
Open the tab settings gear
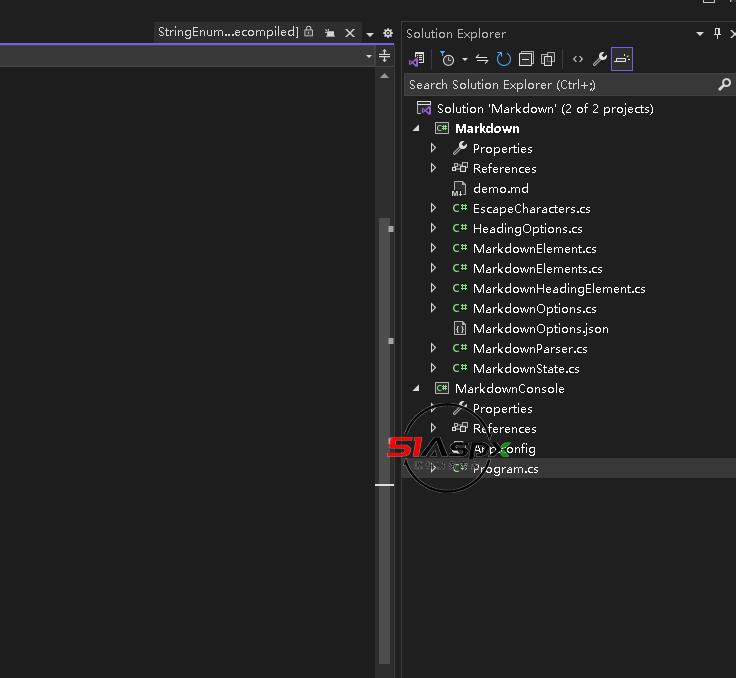(388, 33)
